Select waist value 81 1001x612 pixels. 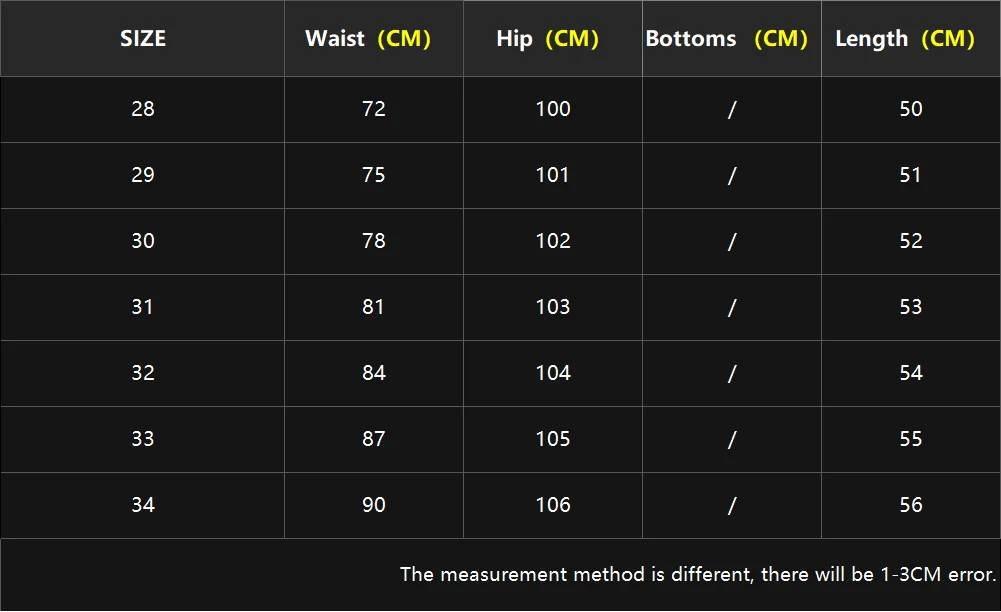pos(373,307)
